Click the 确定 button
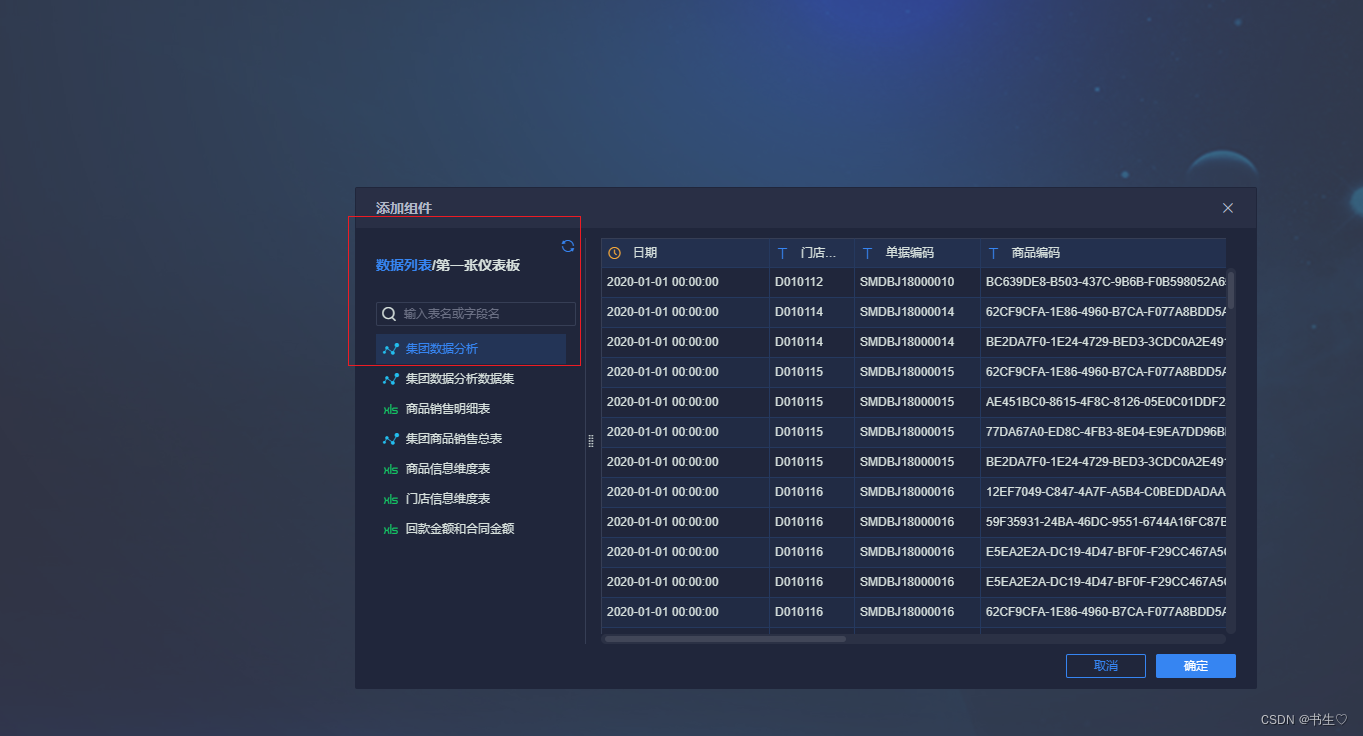The image size is (1363, 736). (x=1196, y=666)
